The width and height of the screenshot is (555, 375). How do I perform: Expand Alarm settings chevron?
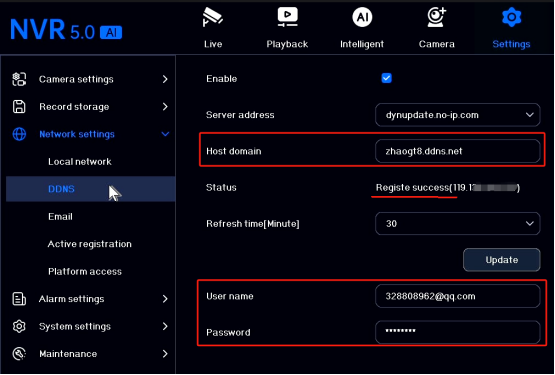(165, 299)
